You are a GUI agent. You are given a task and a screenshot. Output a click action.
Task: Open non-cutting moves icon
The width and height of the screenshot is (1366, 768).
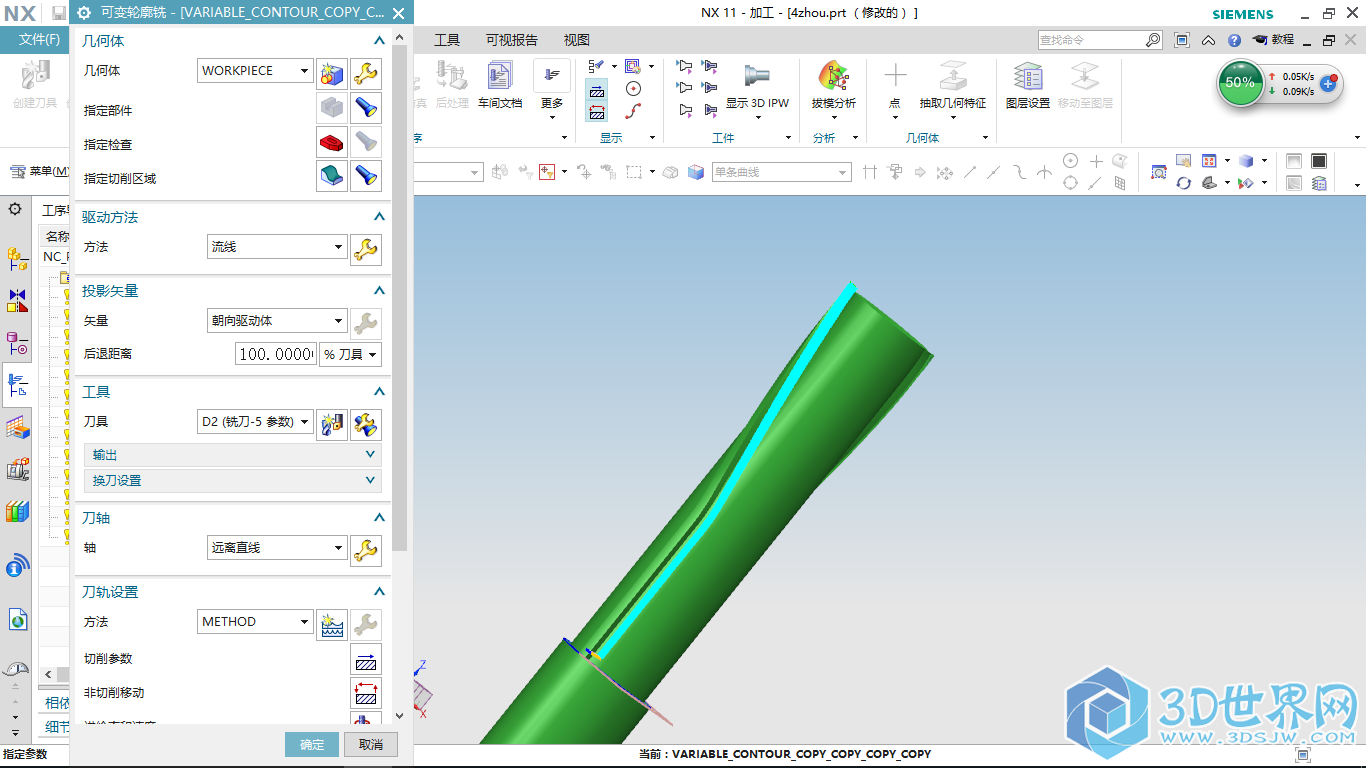pos(366,693)
